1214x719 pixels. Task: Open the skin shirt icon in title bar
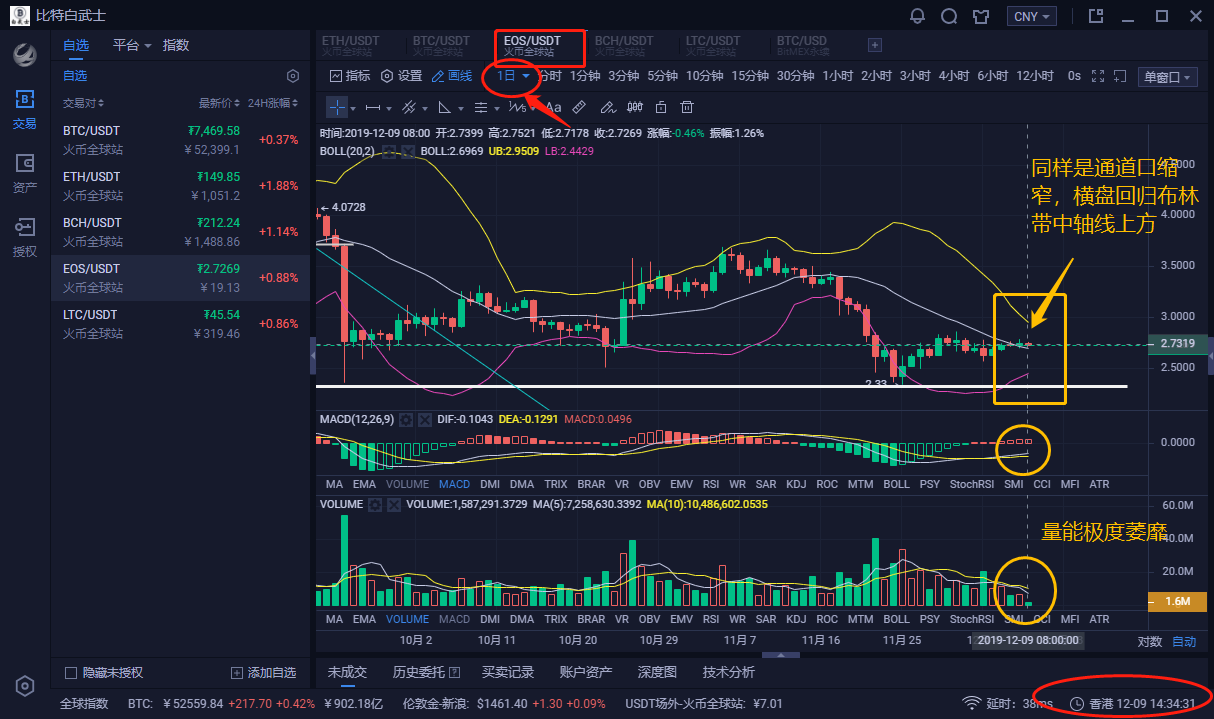pyautogui.click(x=981, y=16)
